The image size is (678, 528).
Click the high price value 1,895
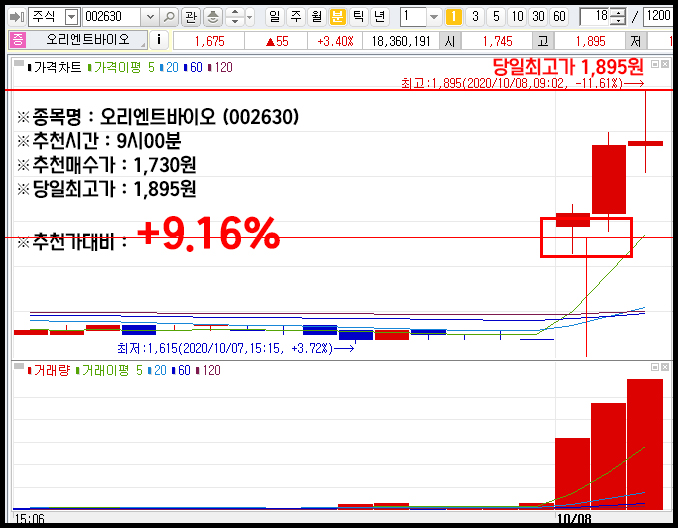pyautogui.click(x=590, y=41)
